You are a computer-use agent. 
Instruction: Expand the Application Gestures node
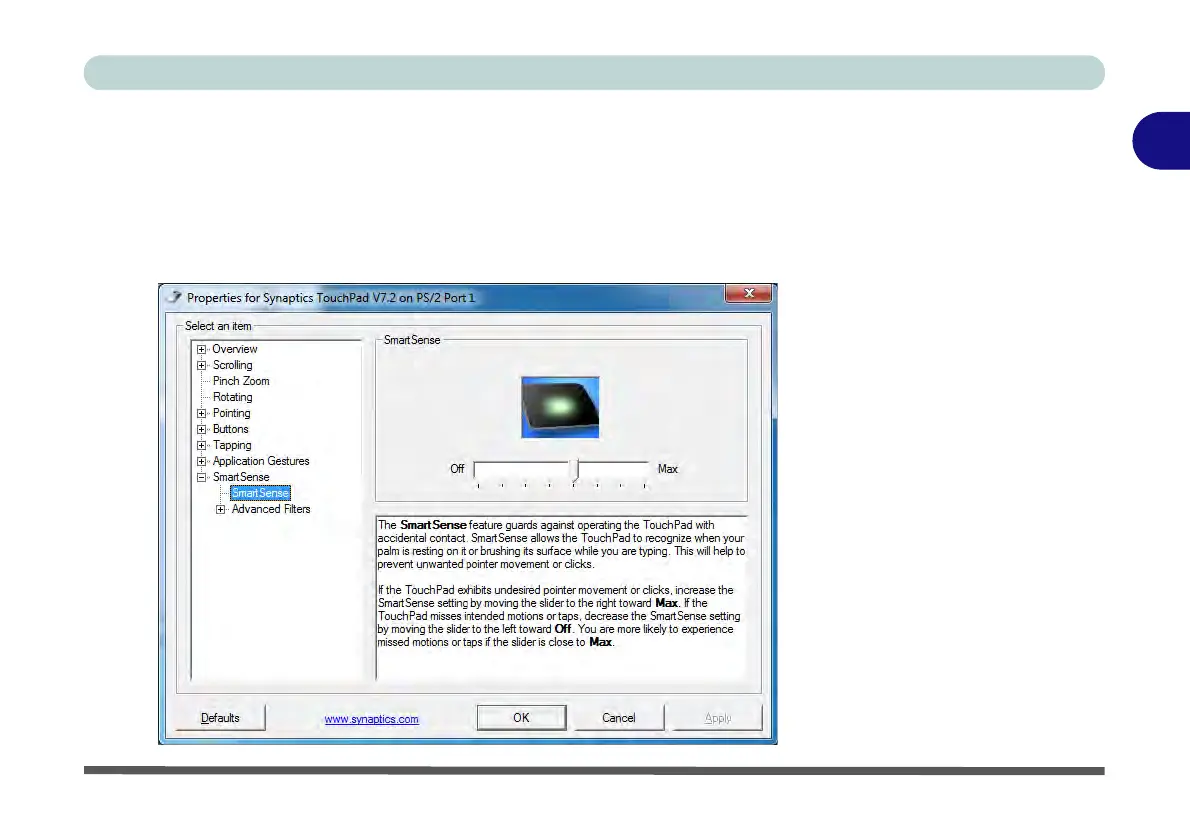201,461
